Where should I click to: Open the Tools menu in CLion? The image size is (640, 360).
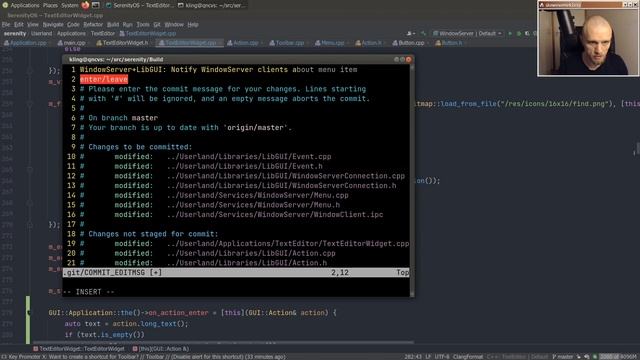(143, 24)
